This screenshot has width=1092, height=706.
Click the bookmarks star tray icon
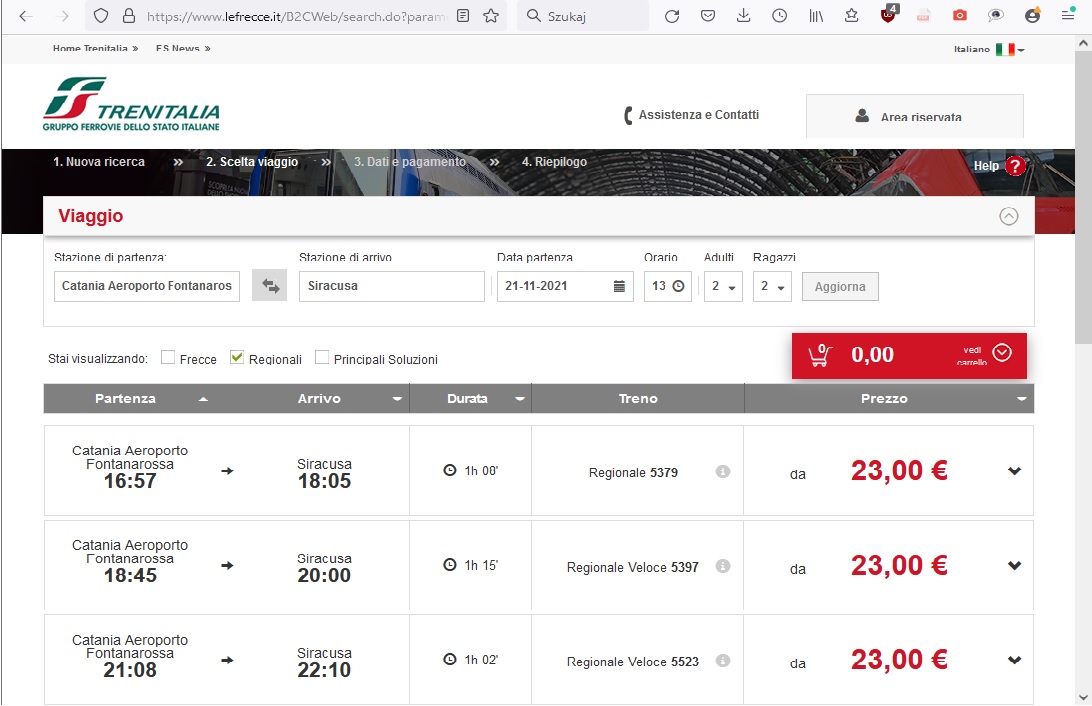(x=851, y=15)
